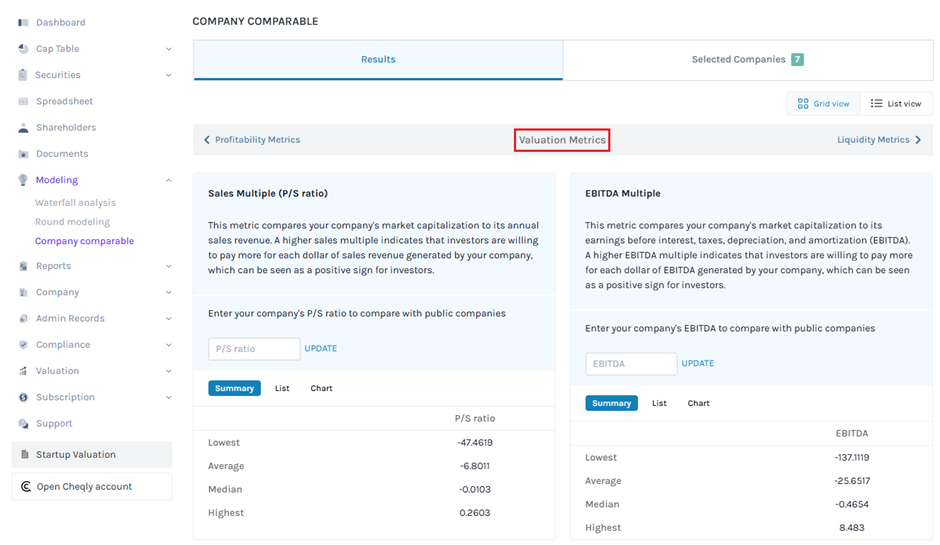
Task: Click UPDATE next to P/S ratio field
Action: (321, 349)
